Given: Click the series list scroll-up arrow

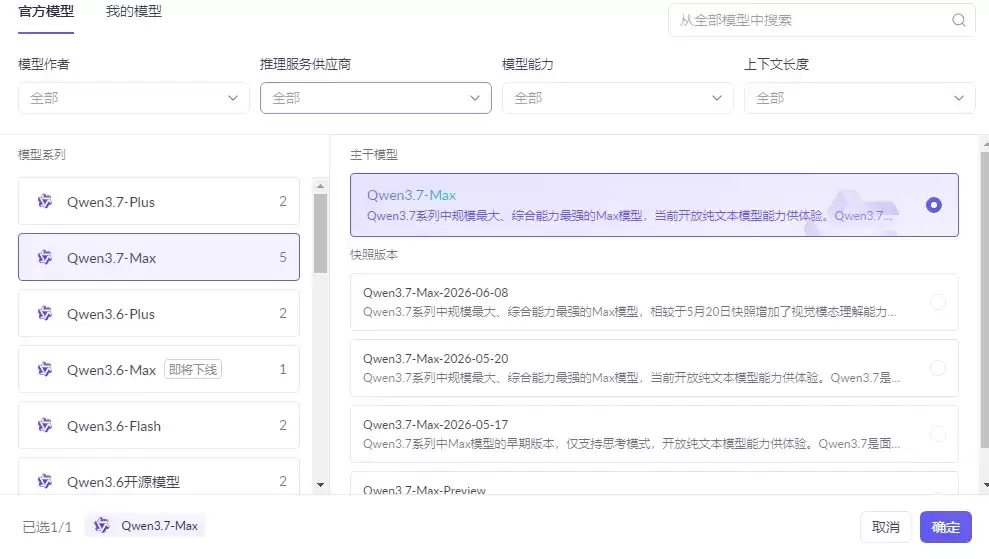Looking at the screenshot, I should (320, 186).
